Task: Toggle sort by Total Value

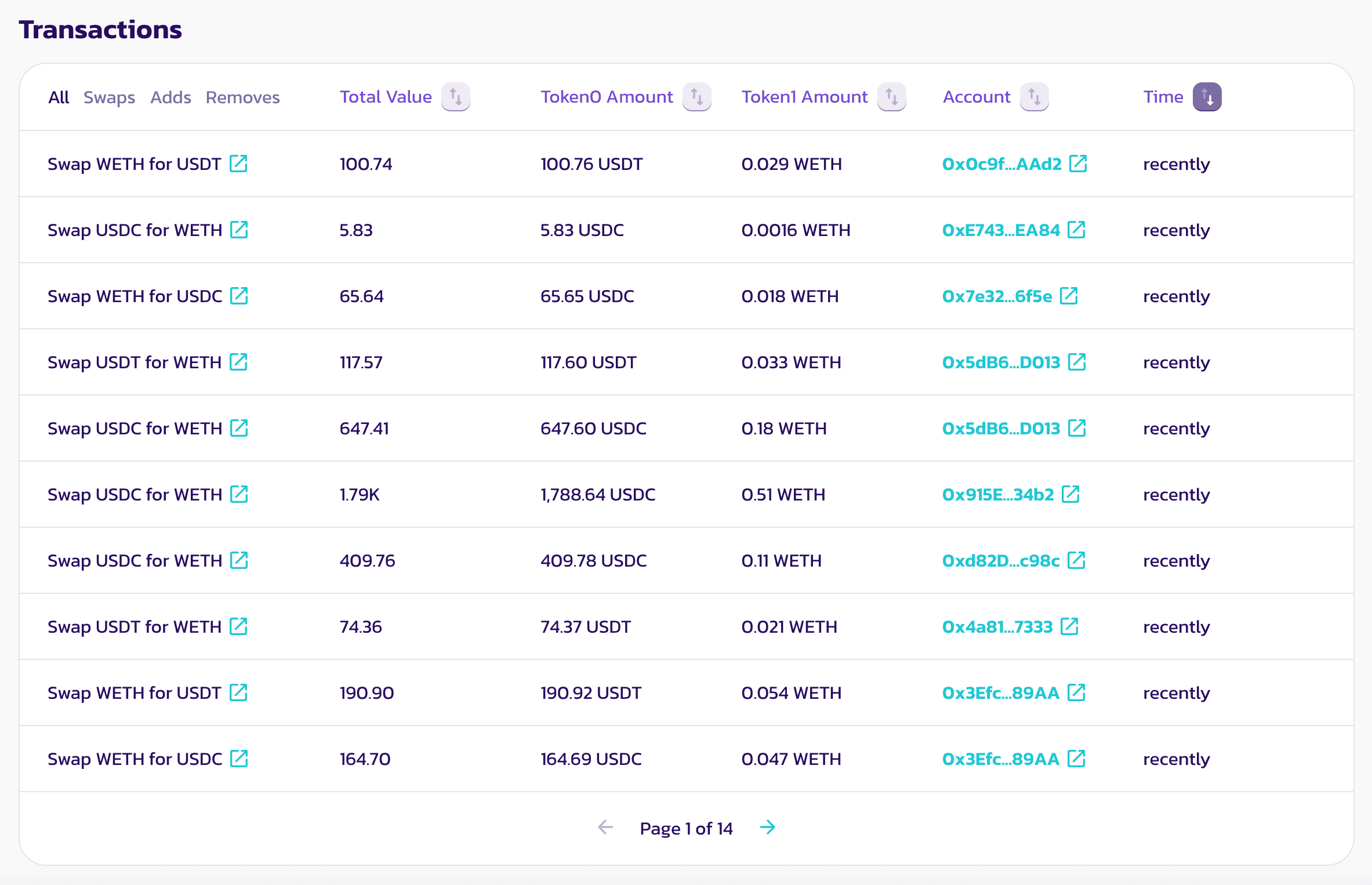Action: tap(456, 97)
